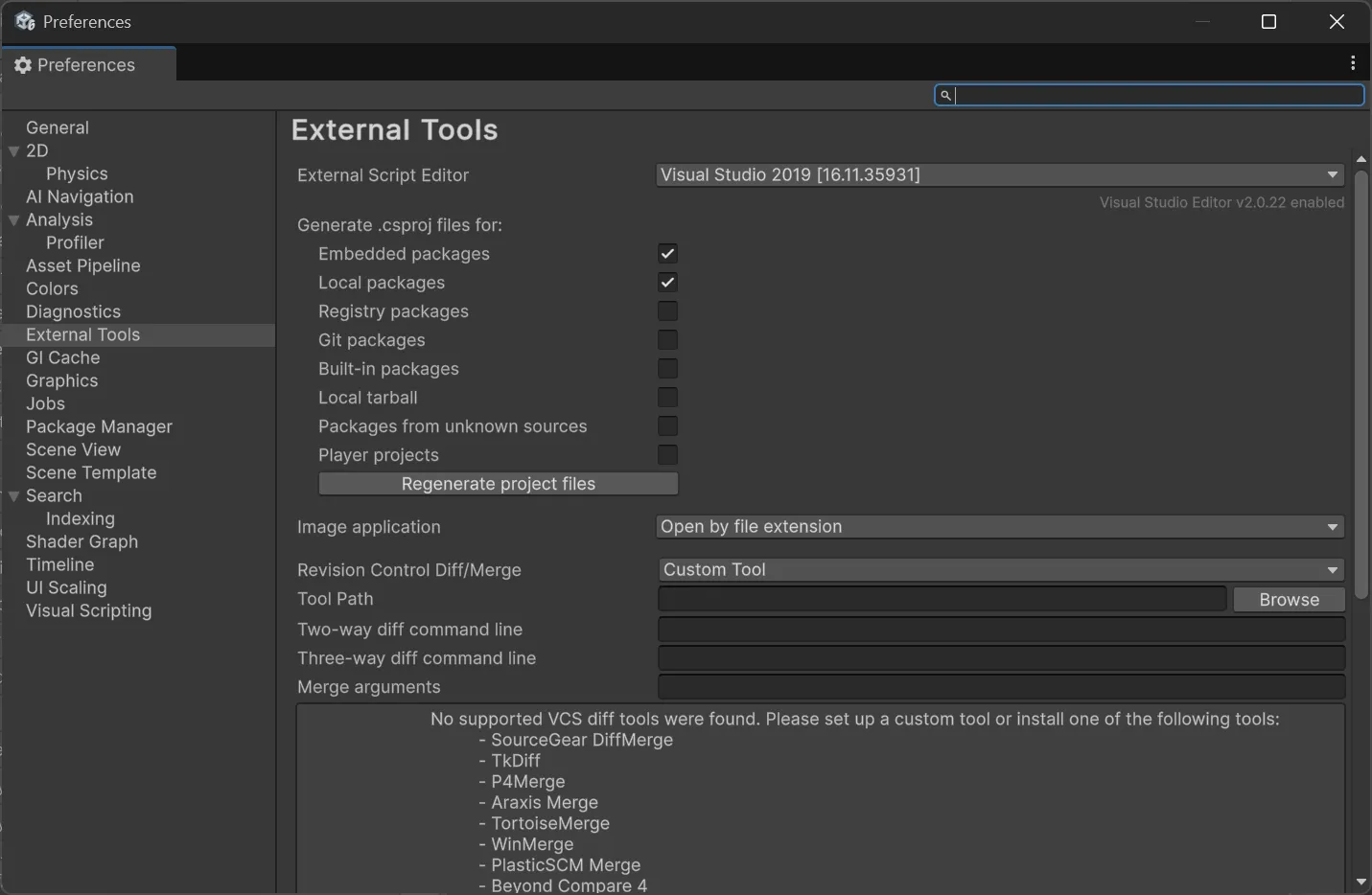Image resolution: width=1372 pixels, height=895 pixels.
Task: Click Three-way diff command line field
Action: click(1001, 658)
